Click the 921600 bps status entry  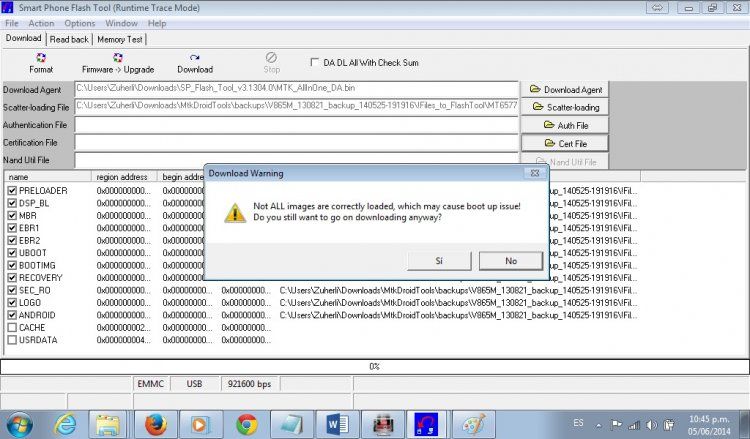coord(249,384)
